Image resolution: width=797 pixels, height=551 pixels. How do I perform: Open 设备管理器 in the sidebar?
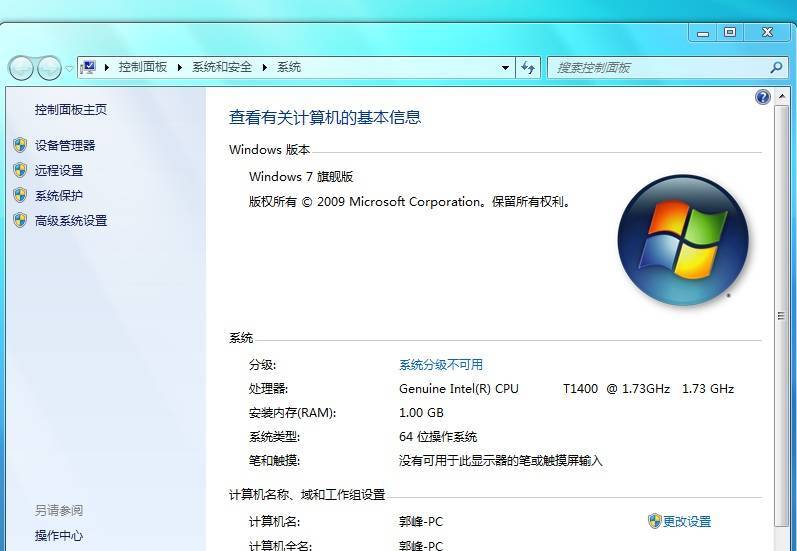click(x=65, y=145)
